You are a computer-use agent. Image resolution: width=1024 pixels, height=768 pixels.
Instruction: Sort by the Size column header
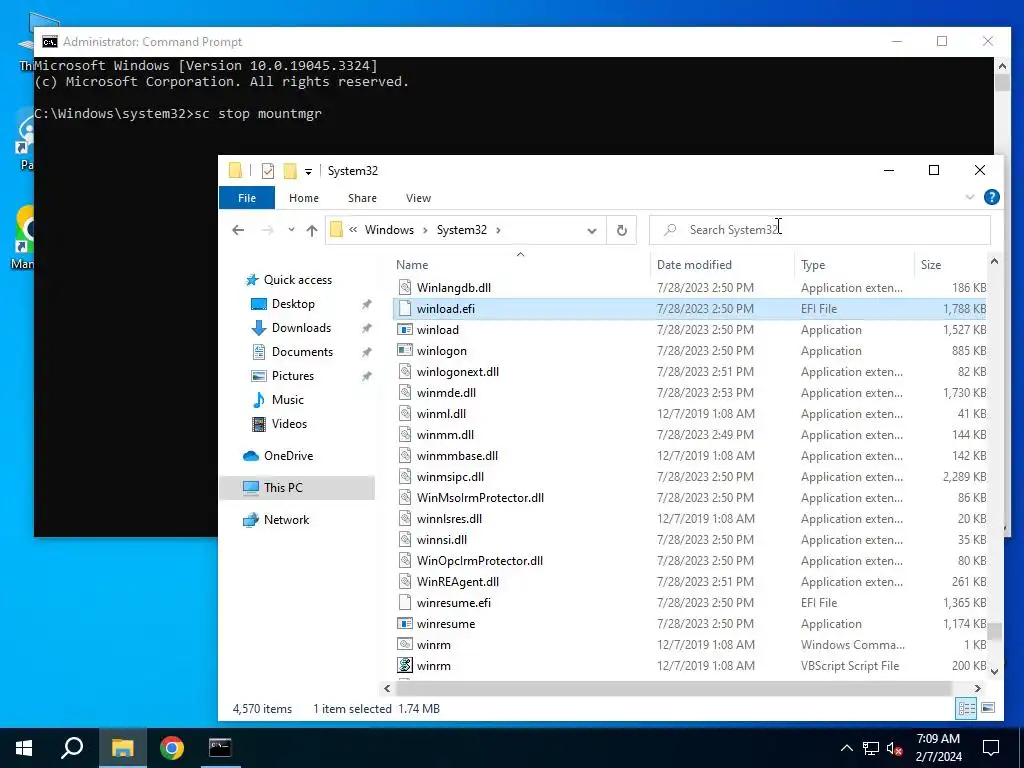tap(931, 264)
